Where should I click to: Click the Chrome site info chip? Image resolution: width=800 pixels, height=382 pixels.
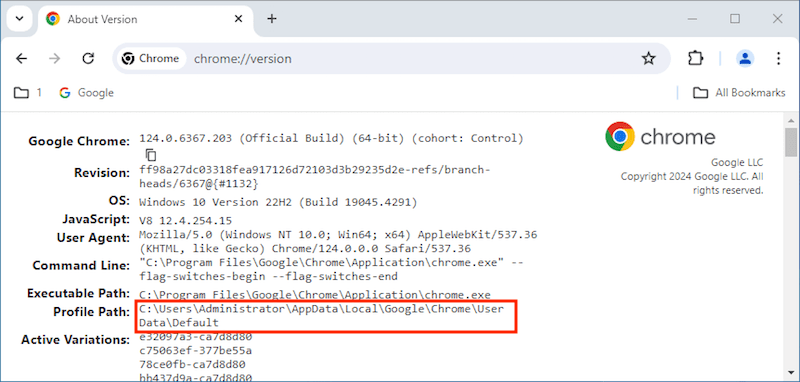point(151,59)
